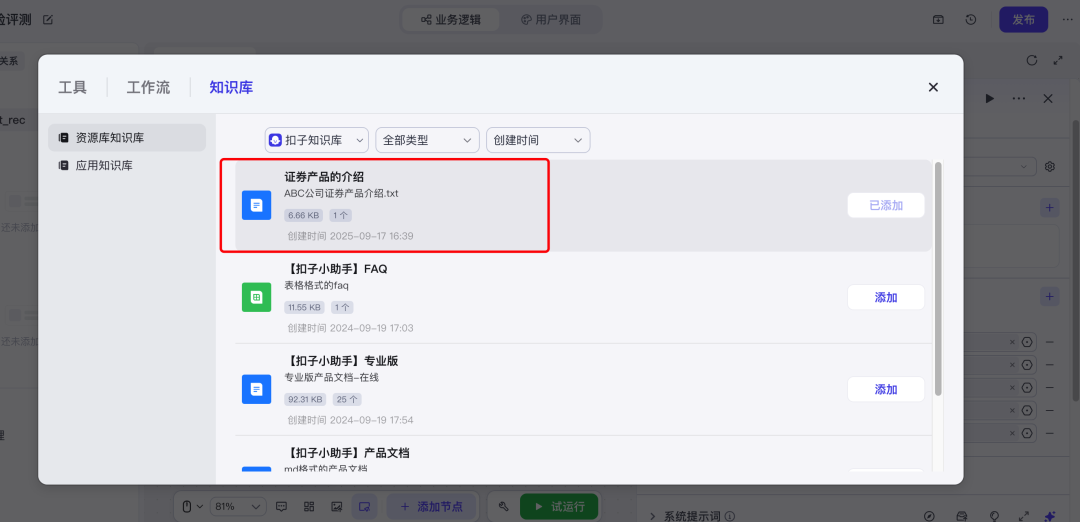Open the 全部类型 type filter dropdown
1080x522 pixels.
[x=428, y=140]
